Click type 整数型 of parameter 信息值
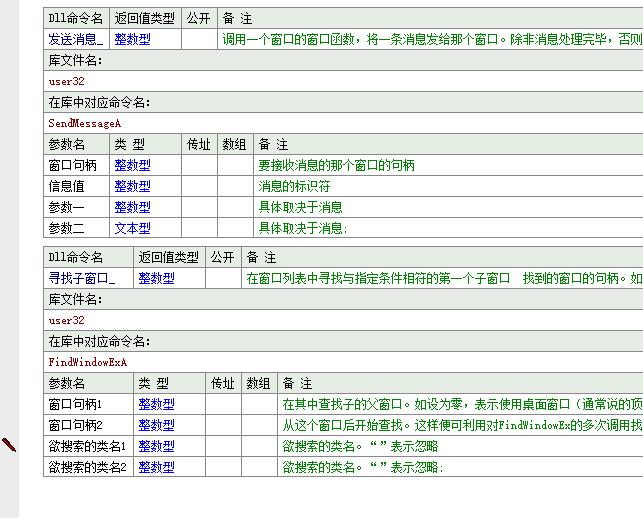 coord(132,186)
